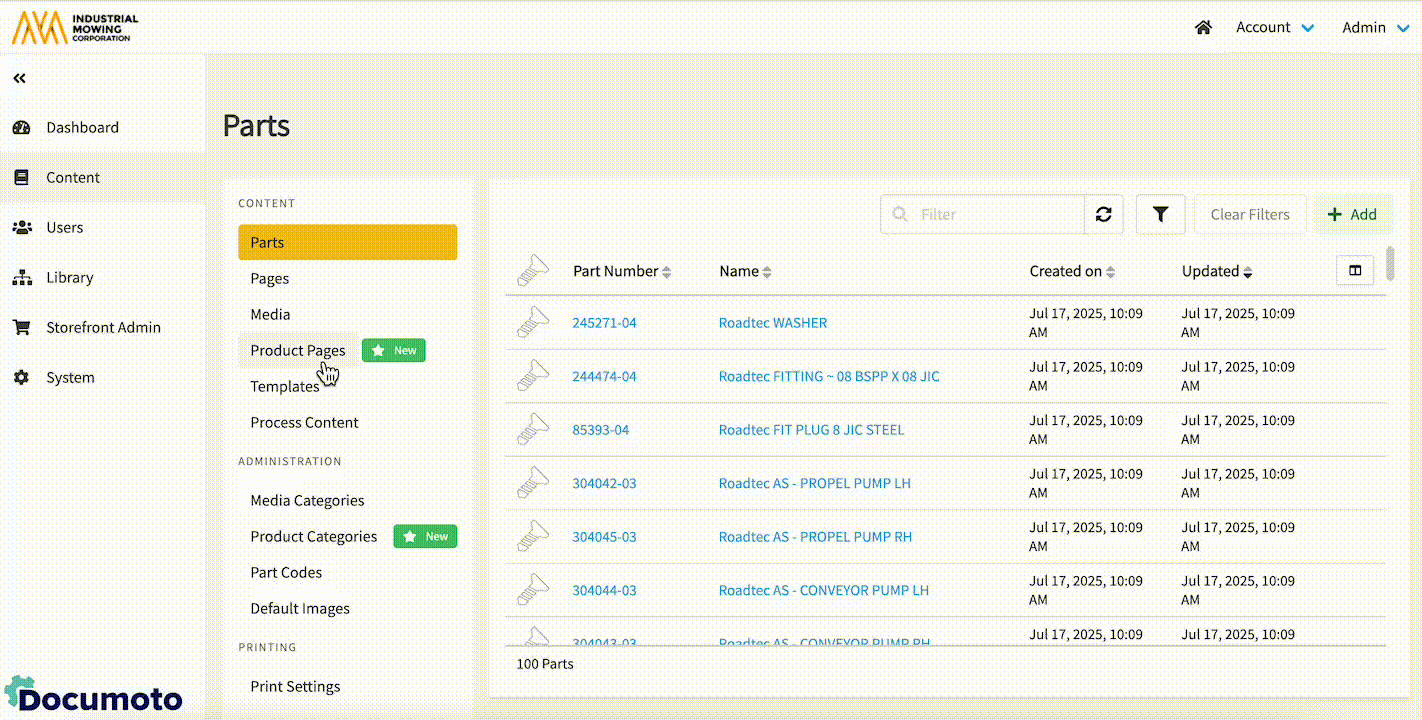Image resolution: width=1422 pixels, height=720 pixels.
Task: Open the funnel filter options button
Action: [1160, 214]
